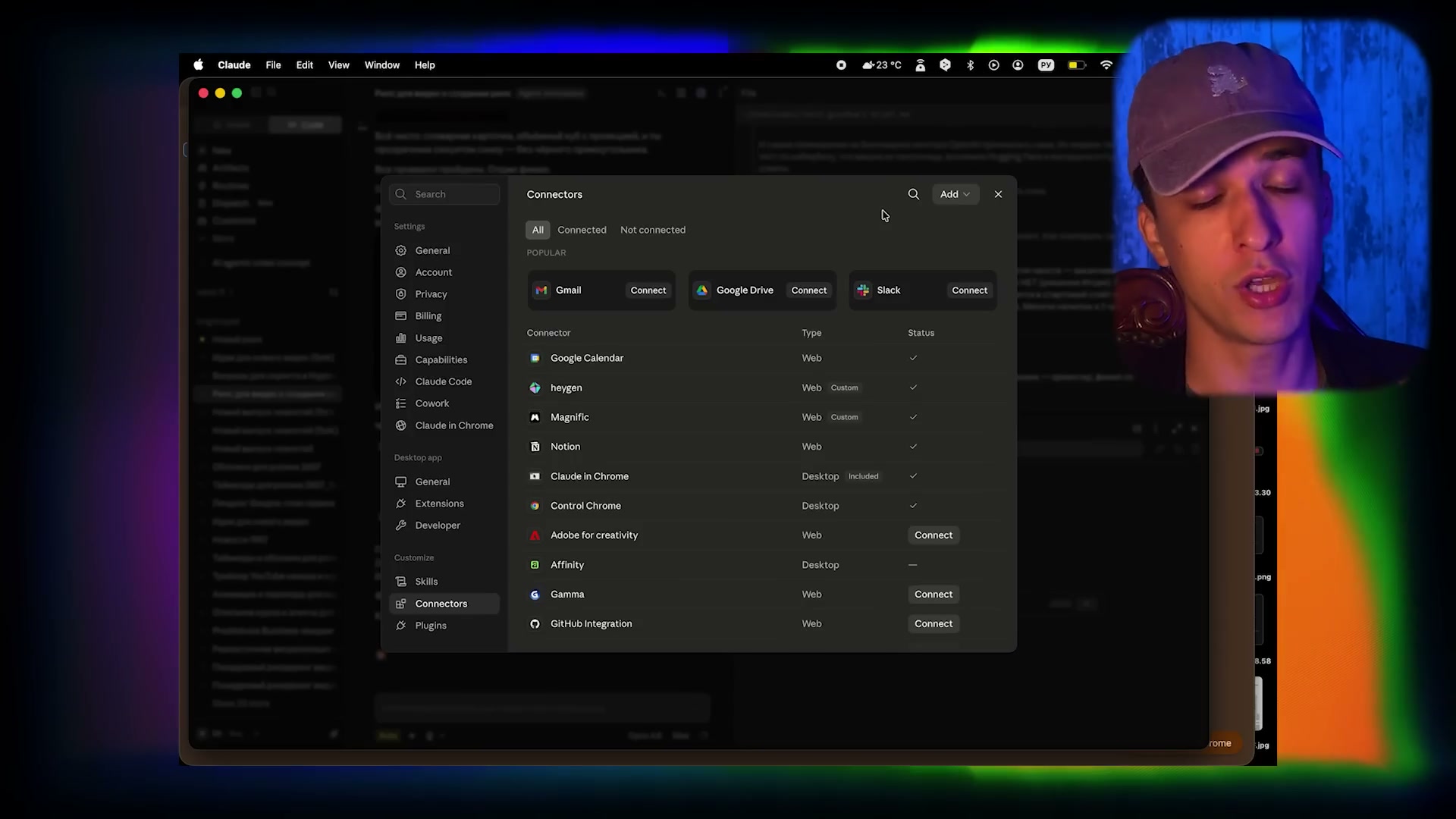Select the All filter tab
1456x819 pixels.
click(538, 230)
